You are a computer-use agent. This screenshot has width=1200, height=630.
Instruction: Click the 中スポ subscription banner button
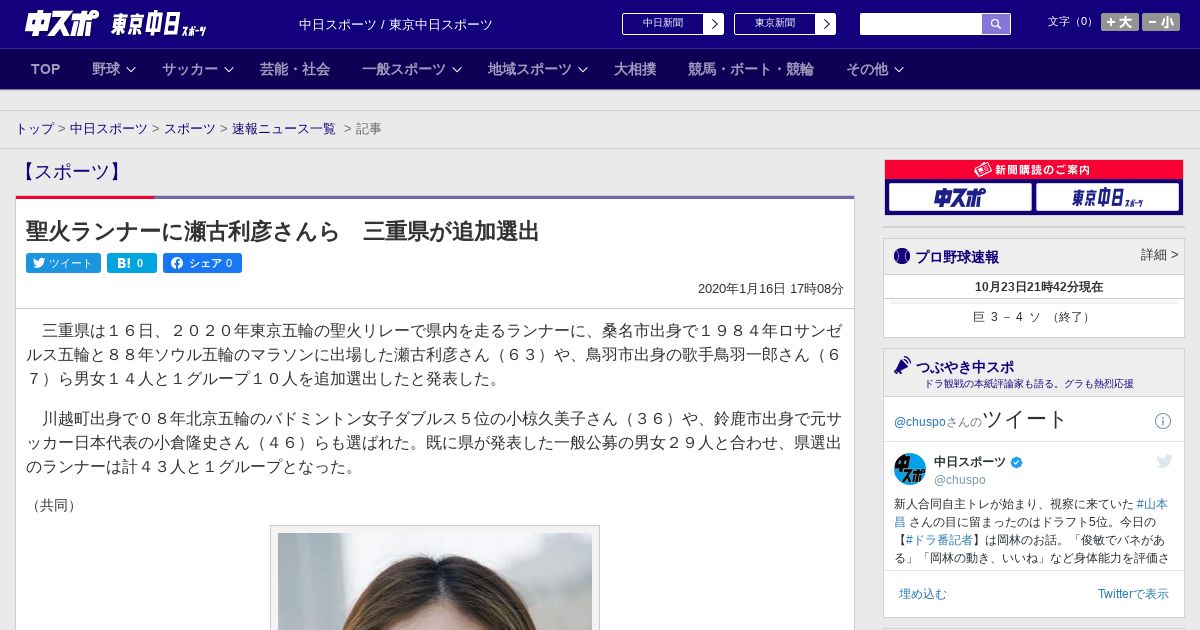point(960,198)
